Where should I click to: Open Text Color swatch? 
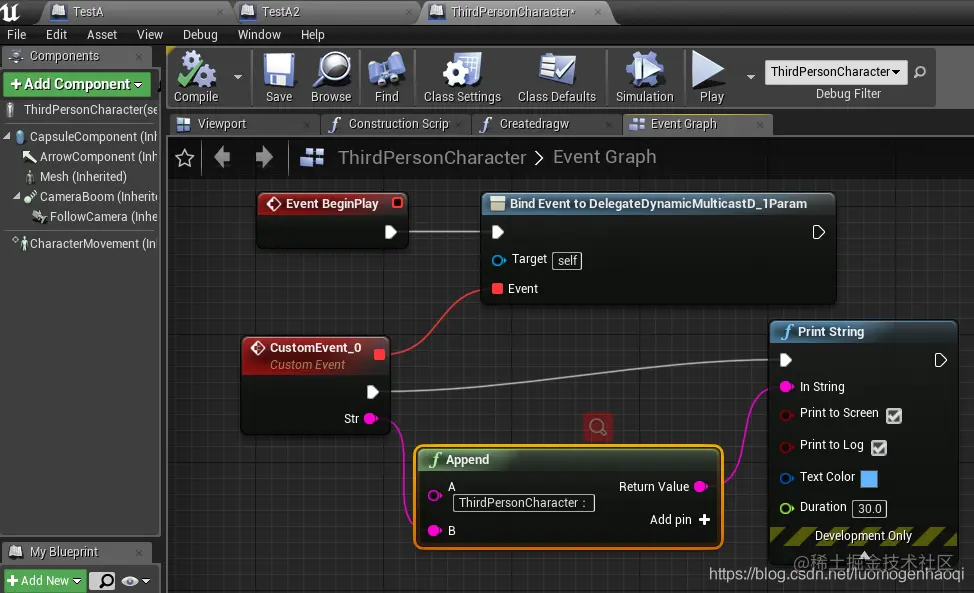pyautogui.click(x=868, y=478)
